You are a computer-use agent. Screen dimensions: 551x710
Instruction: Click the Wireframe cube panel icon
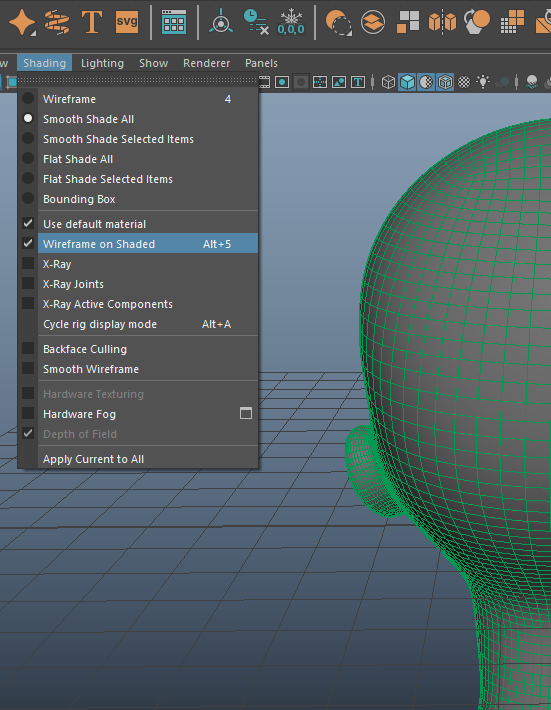[x=388, y=82]
